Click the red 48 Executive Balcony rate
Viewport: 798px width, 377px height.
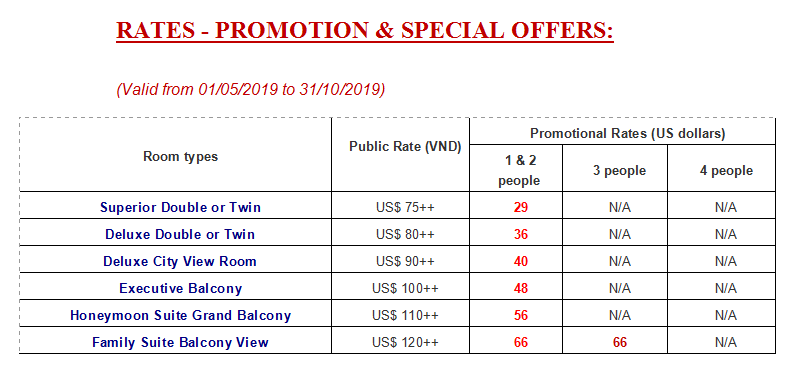pyautogui.click(x=521, y=288)
